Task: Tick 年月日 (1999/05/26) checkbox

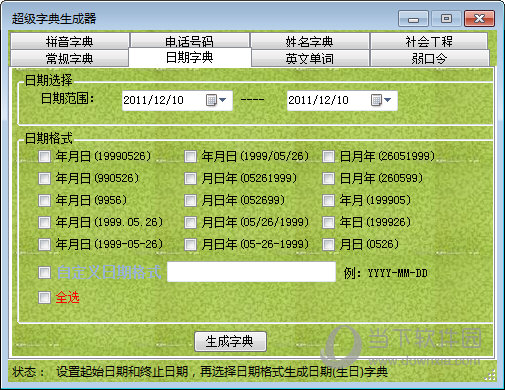Action: pos(190,156)
